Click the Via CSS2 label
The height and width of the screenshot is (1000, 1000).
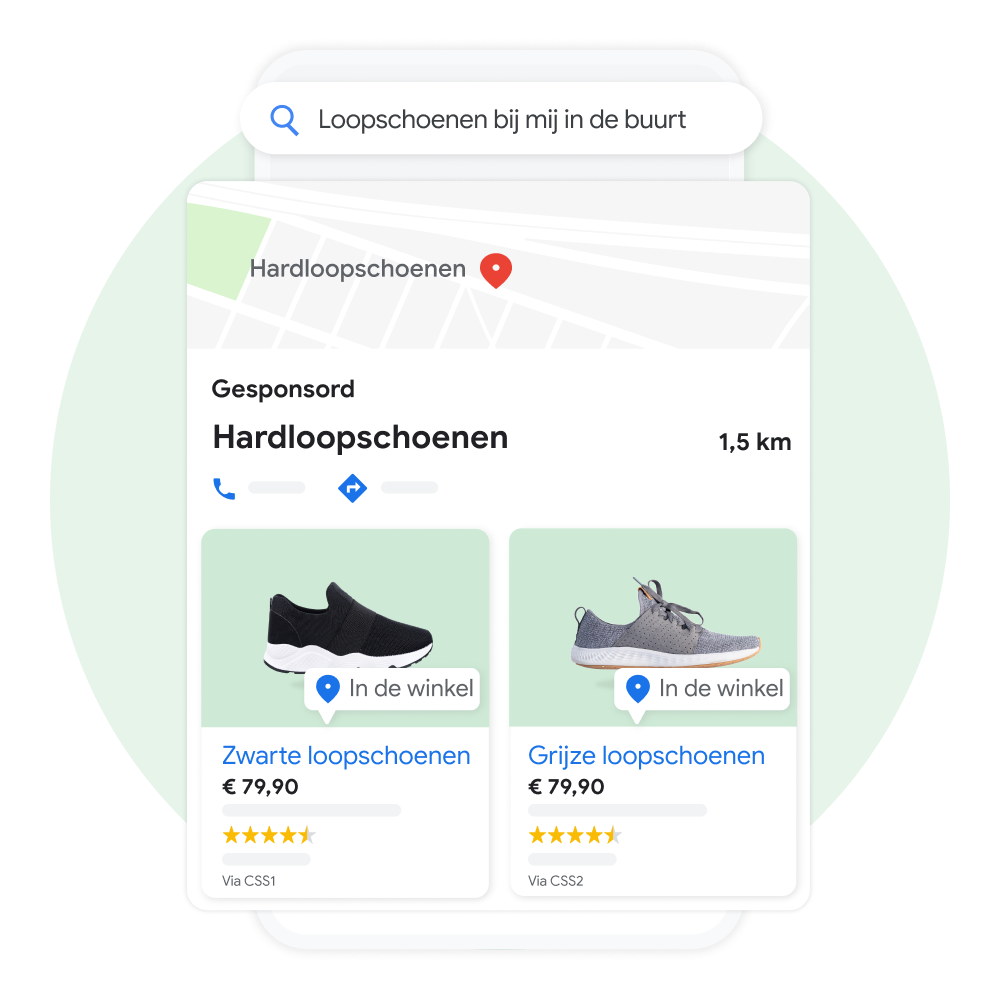(x=555, y=881)
